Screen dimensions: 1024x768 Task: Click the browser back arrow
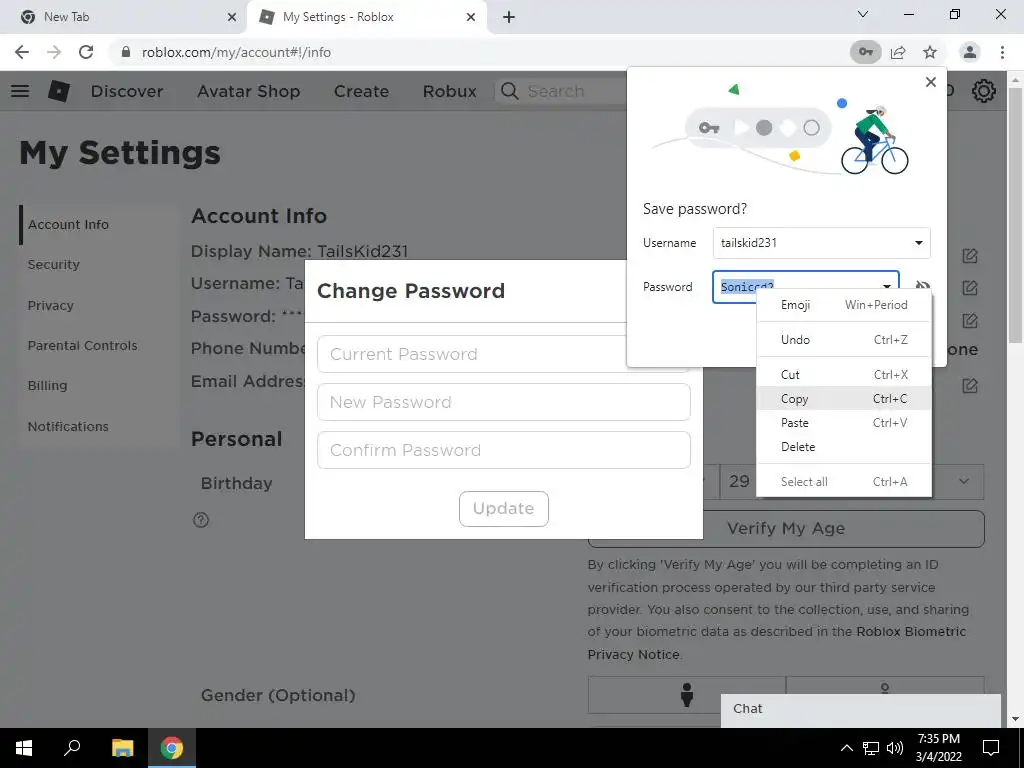point(22,52)
